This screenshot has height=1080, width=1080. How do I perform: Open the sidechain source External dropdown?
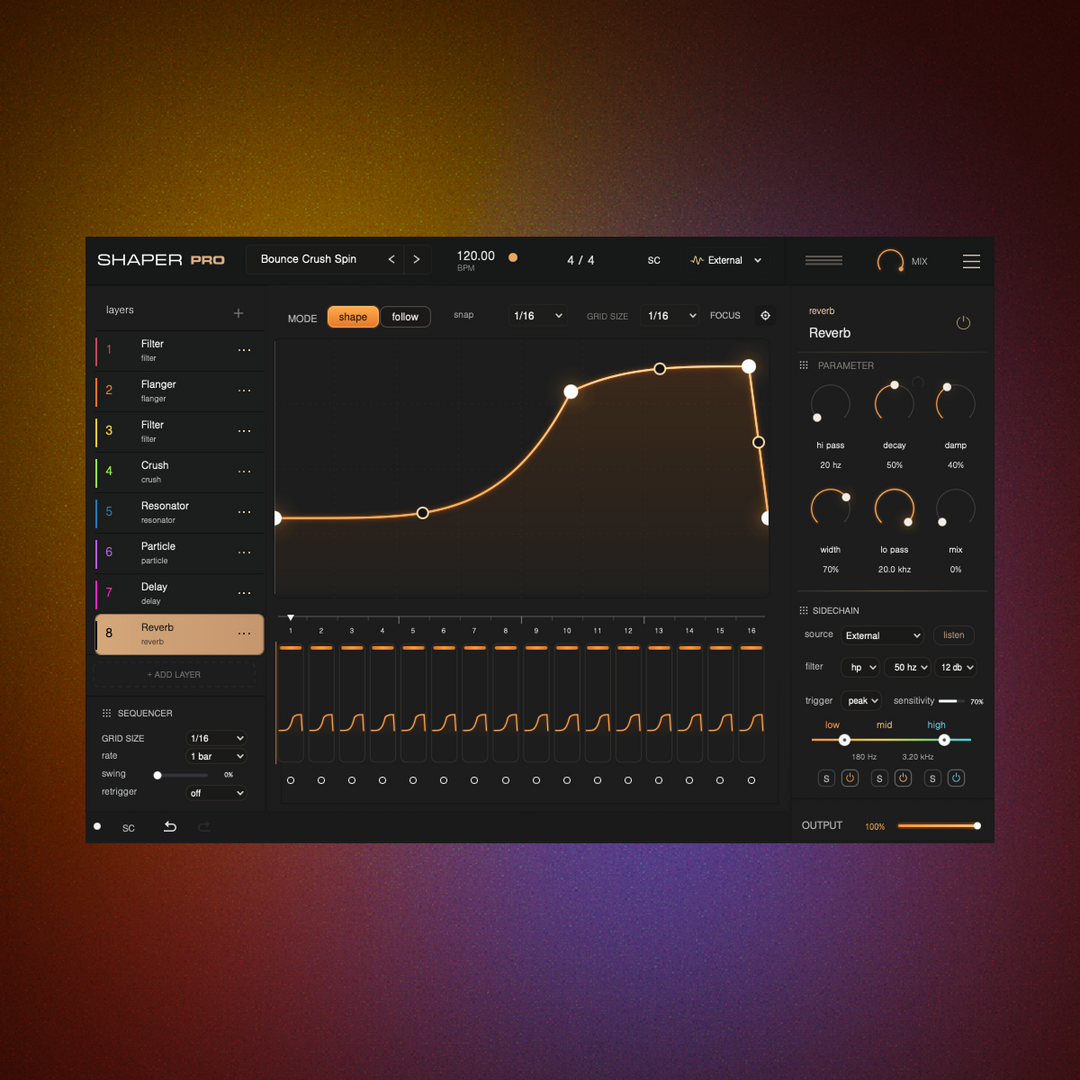tap(882, 635)
